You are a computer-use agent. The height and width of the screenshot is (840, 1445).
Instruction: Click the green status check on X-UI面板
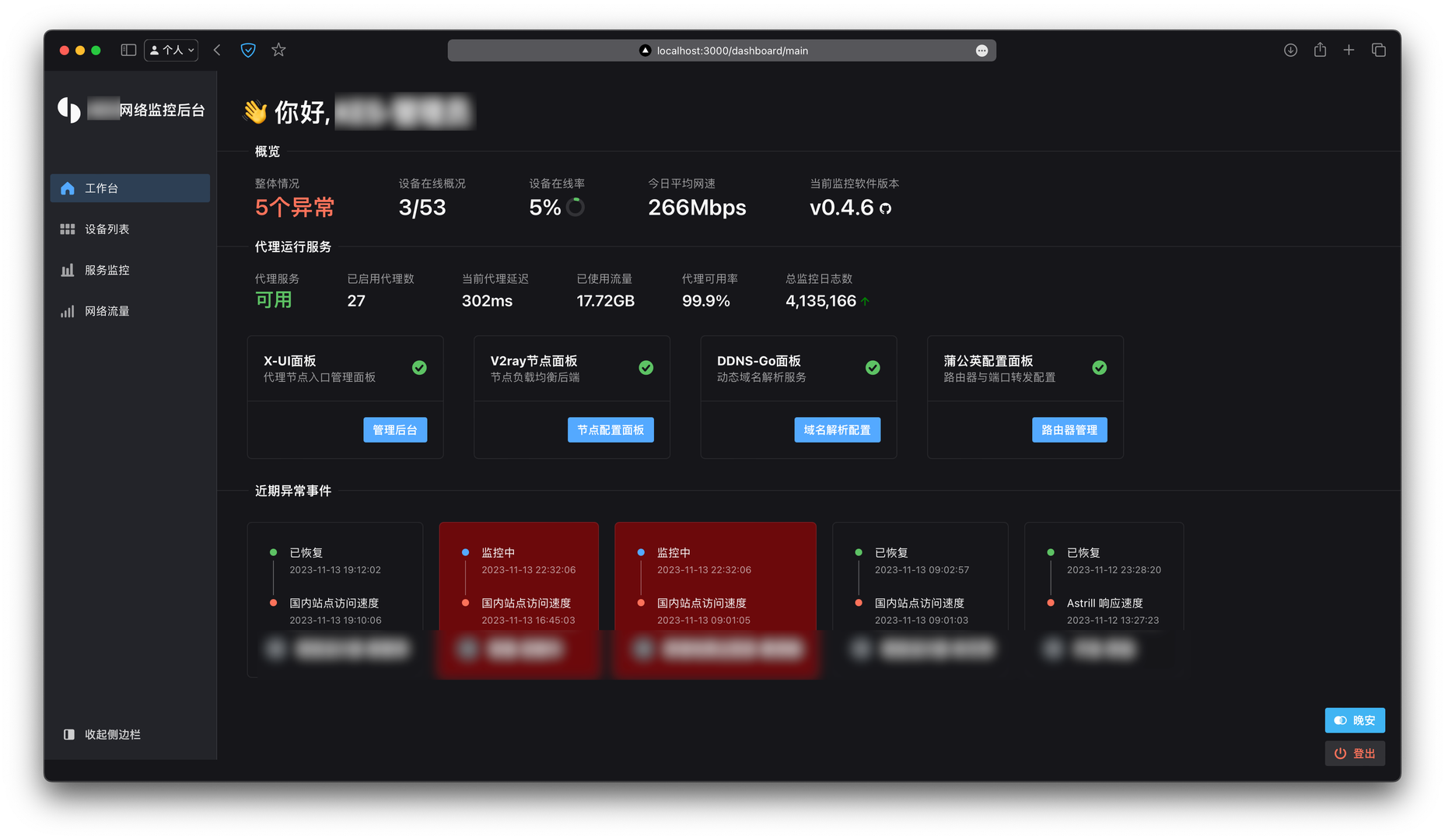[419, 368]
